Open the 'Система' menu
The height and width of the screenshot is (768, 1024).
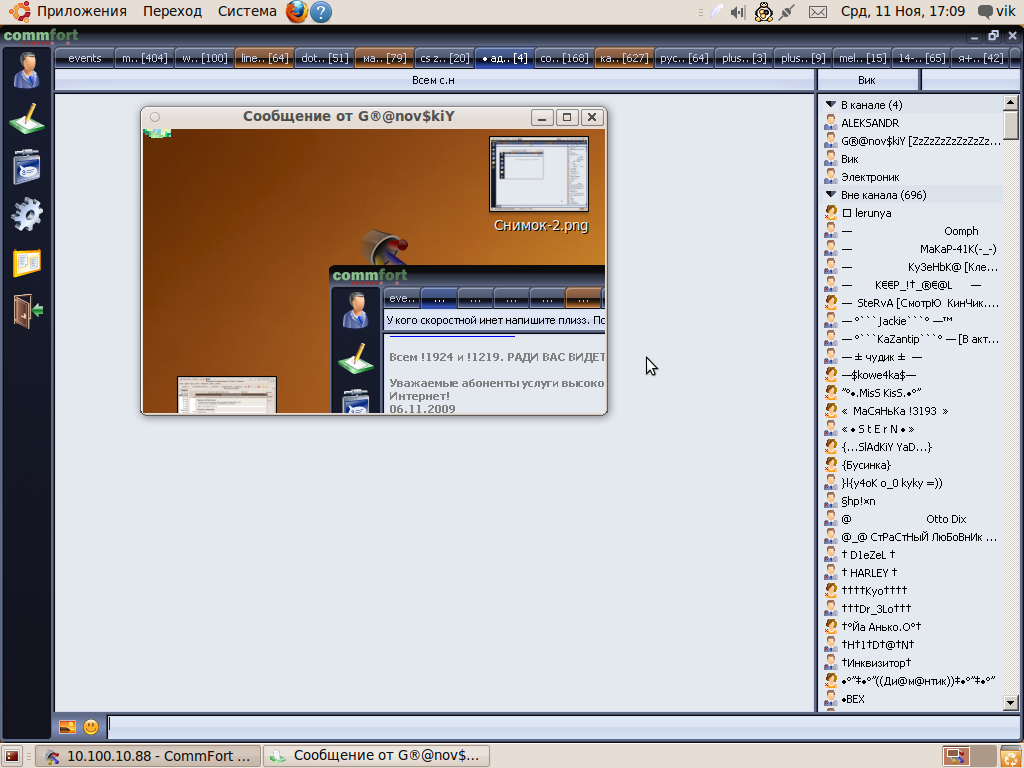(247, 12)
